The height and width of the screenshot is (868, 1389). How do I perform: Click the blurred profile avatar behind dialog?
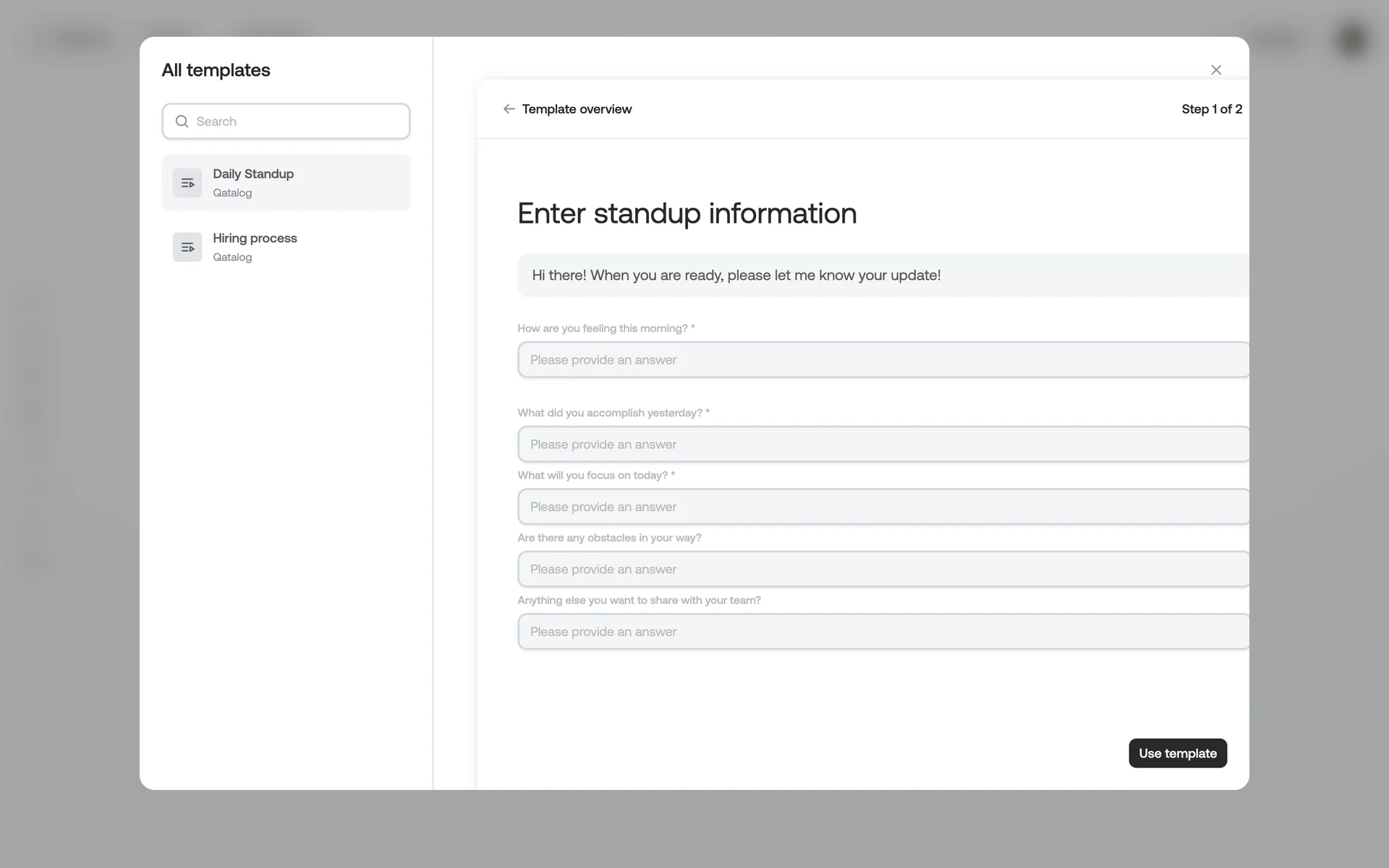click(1351, 40)
